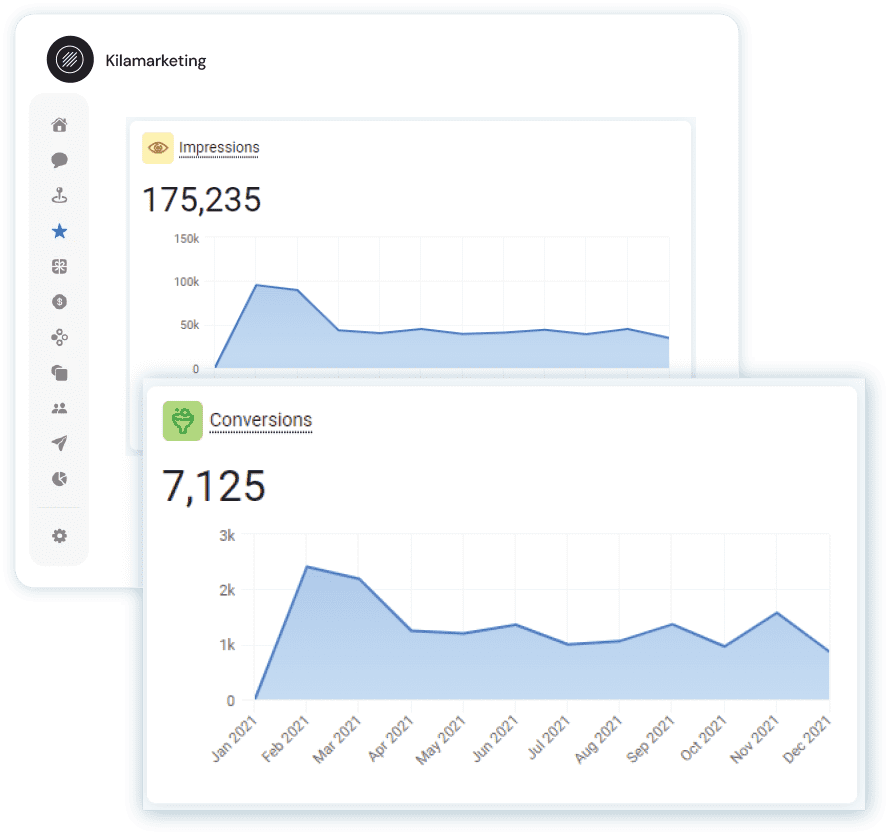
Task: Click the 7,125 conversions total
Action: point(214,486)
